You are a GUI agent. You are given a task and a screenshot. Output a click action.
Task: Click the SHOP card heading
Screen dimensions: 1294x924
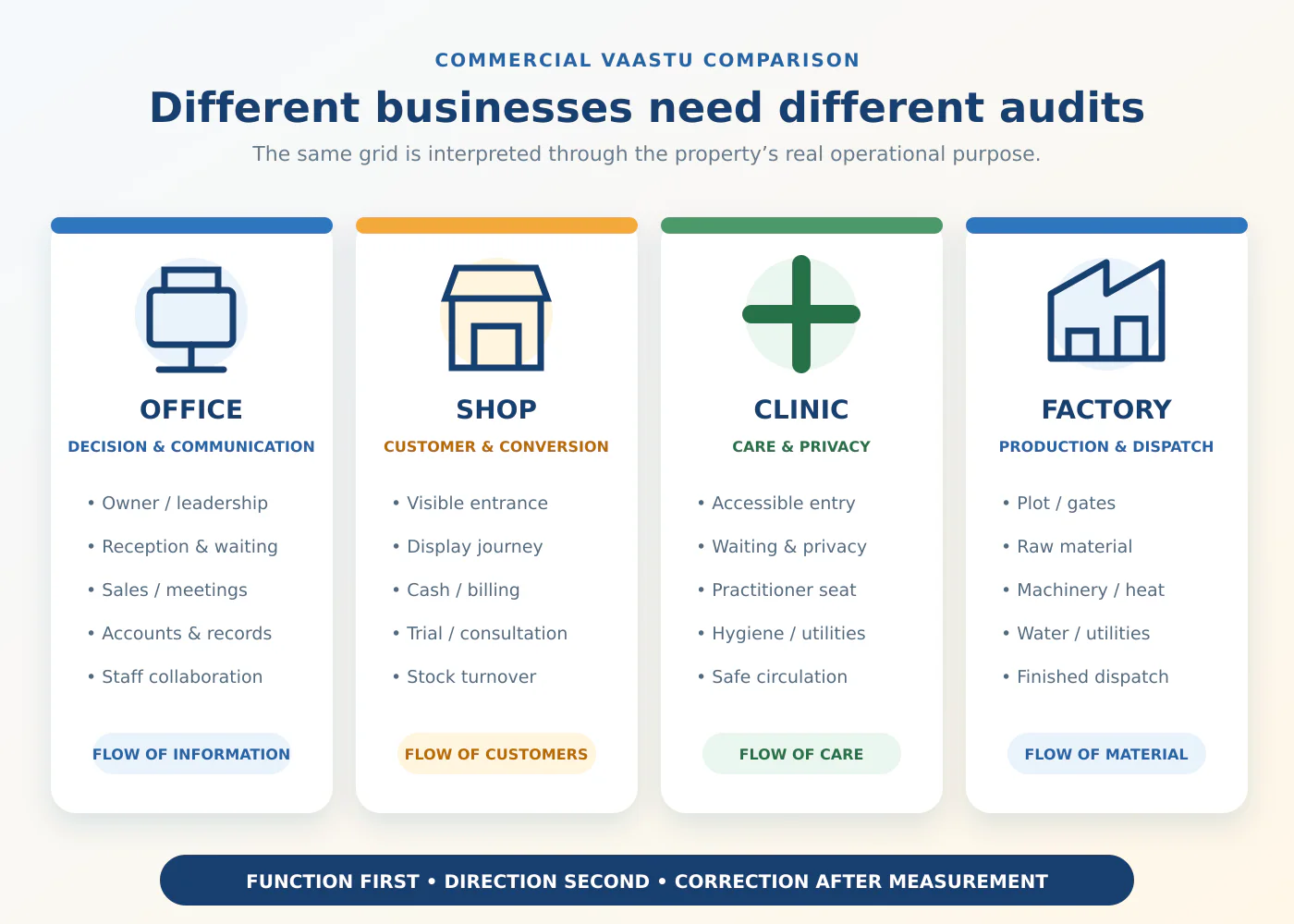(x=496, y=409)
